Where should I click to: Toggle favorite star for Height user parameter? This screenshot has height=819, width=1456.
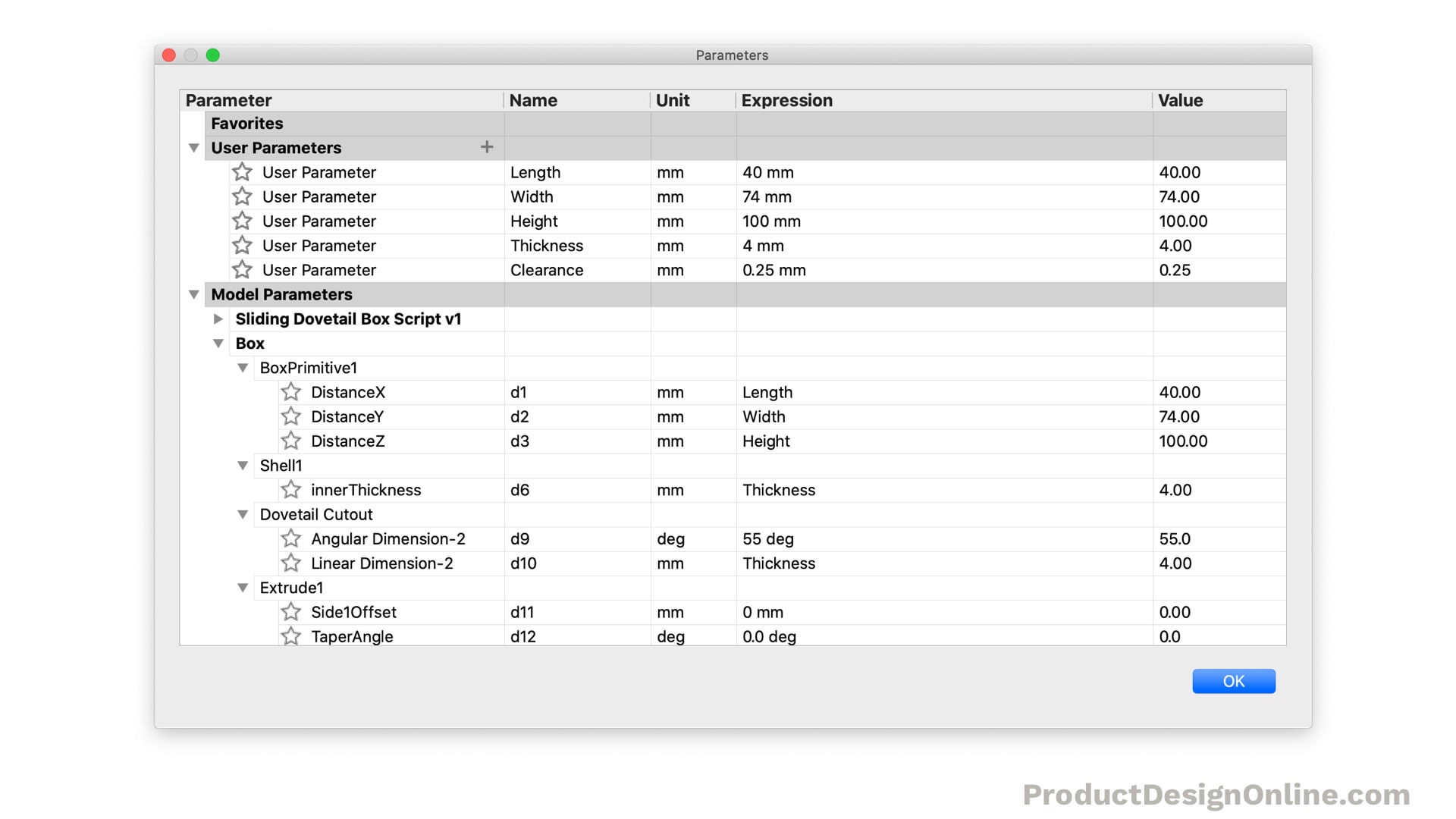coord(242,221)
